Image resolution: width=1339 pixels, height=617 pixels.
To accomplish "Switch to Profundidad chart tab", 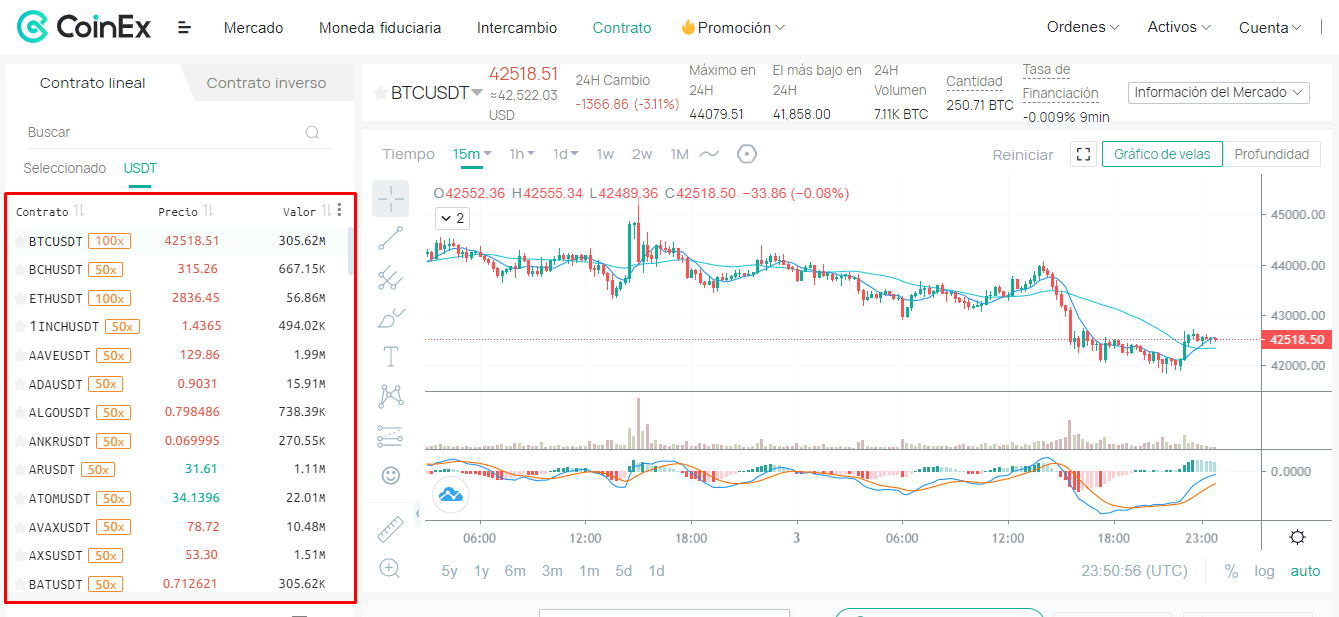I will click(x=1271, y=154).
